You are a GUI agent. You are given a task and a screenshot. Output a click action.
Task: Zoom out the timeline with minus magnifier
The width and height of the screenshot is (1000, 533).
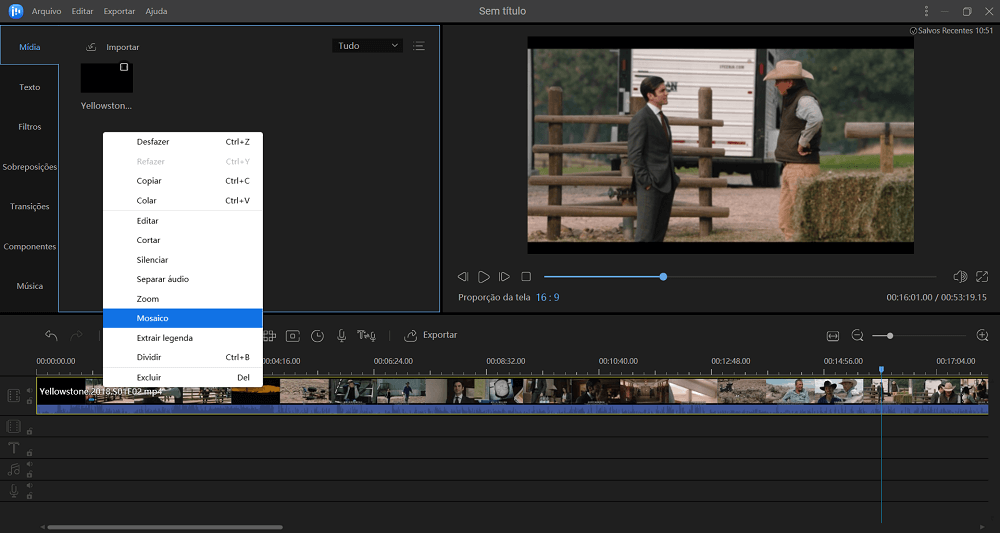(x=857, y=335)
